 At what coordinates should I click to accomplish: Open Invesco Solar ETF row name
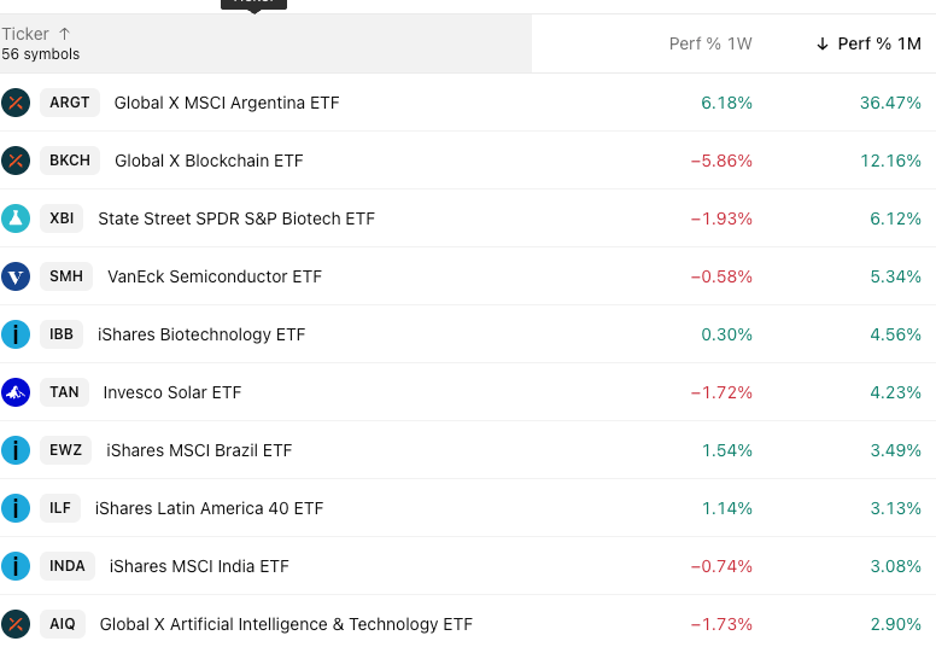coord(172,393)
